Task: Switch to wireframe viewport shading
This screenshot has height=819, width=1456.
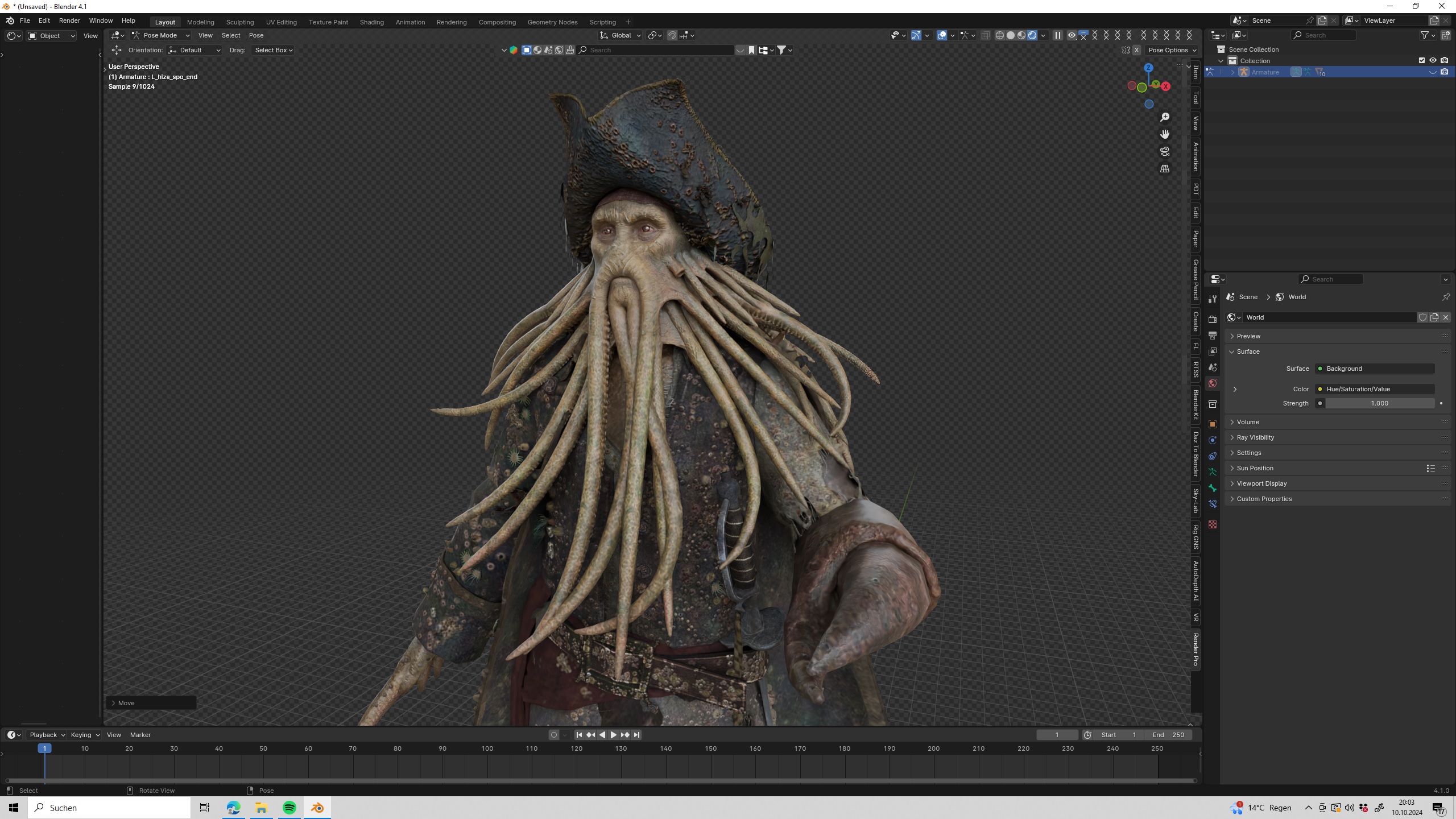Action: tap(999, 35)
